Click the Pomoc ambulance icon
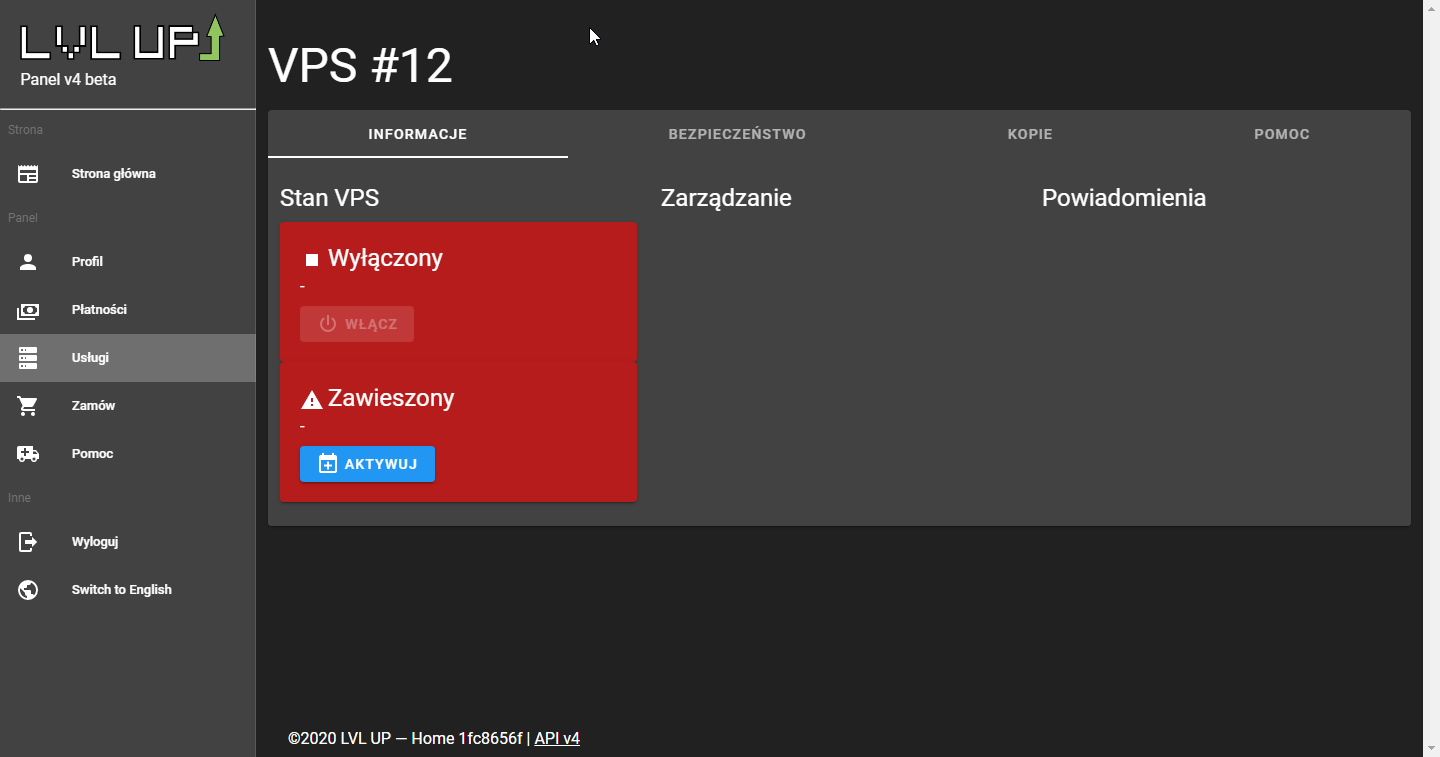 tap(28, 454)
